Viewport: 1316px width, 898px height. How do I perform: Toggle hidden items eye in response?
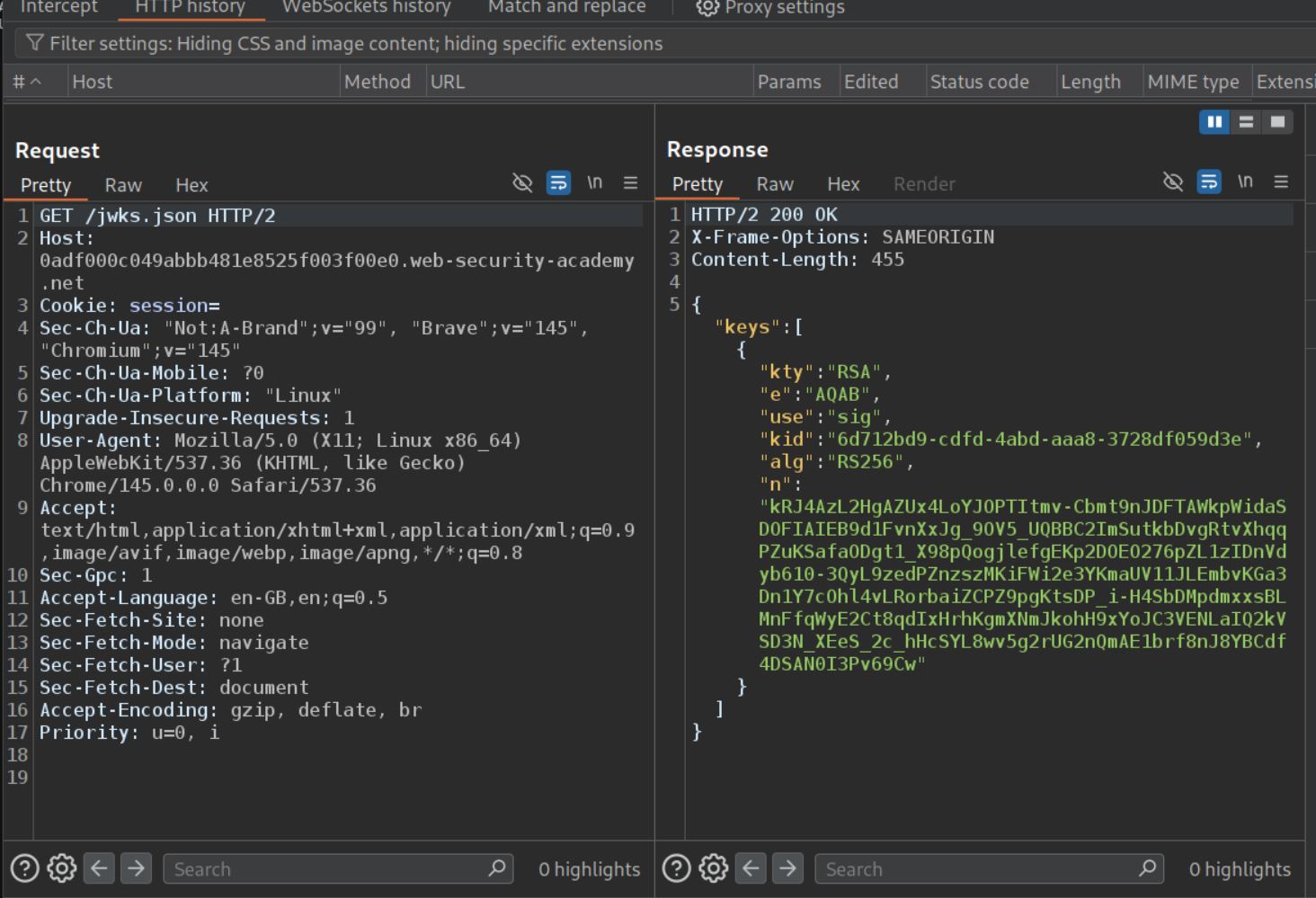[x=1172, y=182]
